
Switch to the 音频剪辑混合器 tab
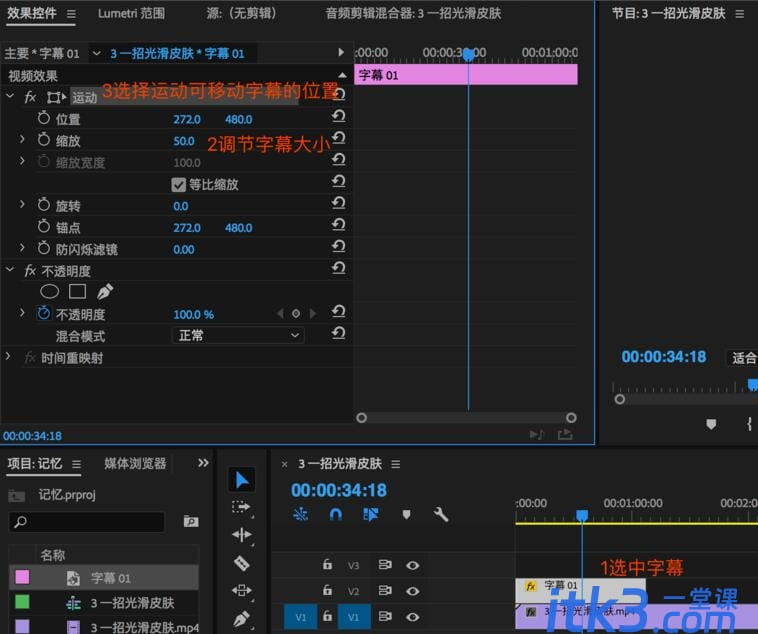coord(413,13)
